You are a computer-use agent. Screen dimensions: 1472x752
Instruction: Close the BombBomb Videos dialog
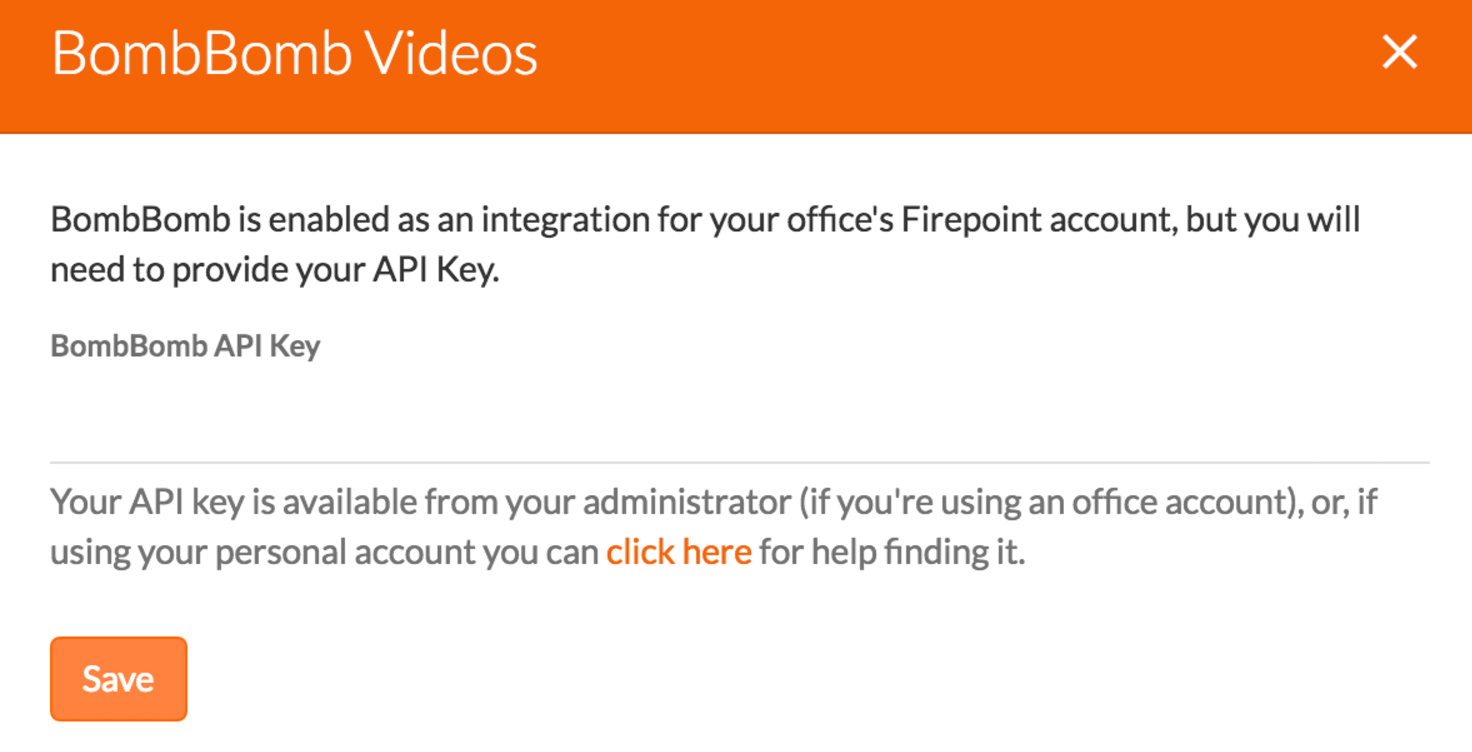(x=1399, y=52)
